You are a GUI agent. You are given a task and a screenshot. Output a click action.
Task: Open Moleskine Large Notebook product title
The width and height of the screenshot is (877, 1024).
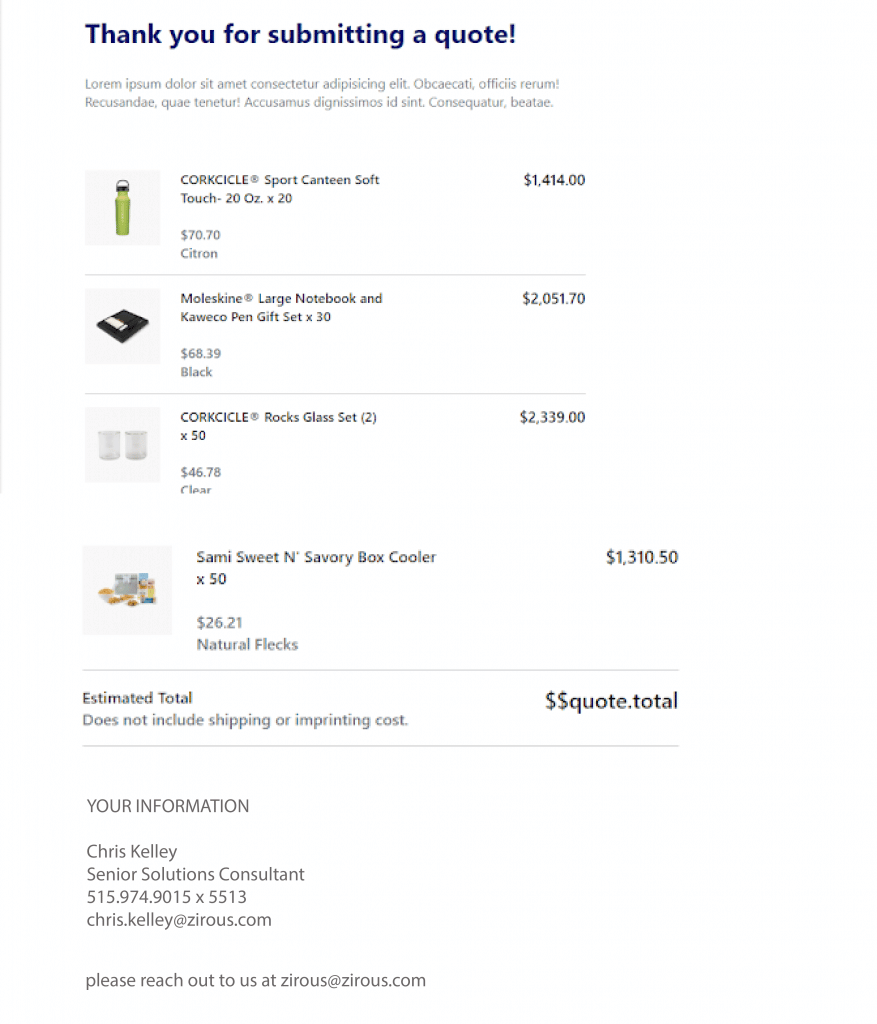(x=281, y=308)
